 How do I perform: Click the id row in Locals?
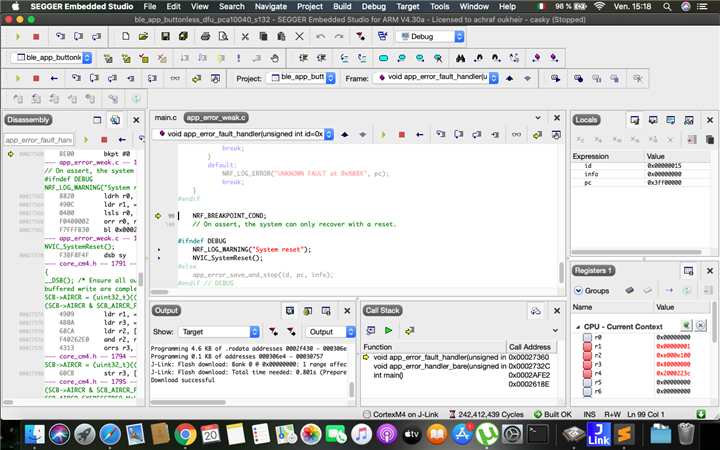click(x=641, y=166)
